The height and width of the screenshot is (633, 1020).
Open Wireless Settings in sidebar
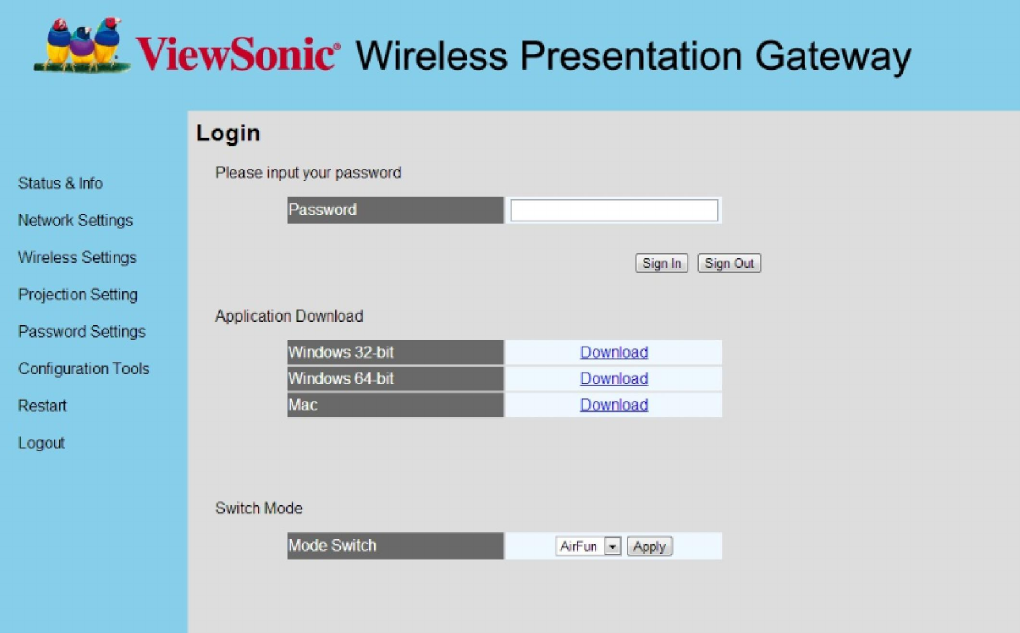point(77,258)
